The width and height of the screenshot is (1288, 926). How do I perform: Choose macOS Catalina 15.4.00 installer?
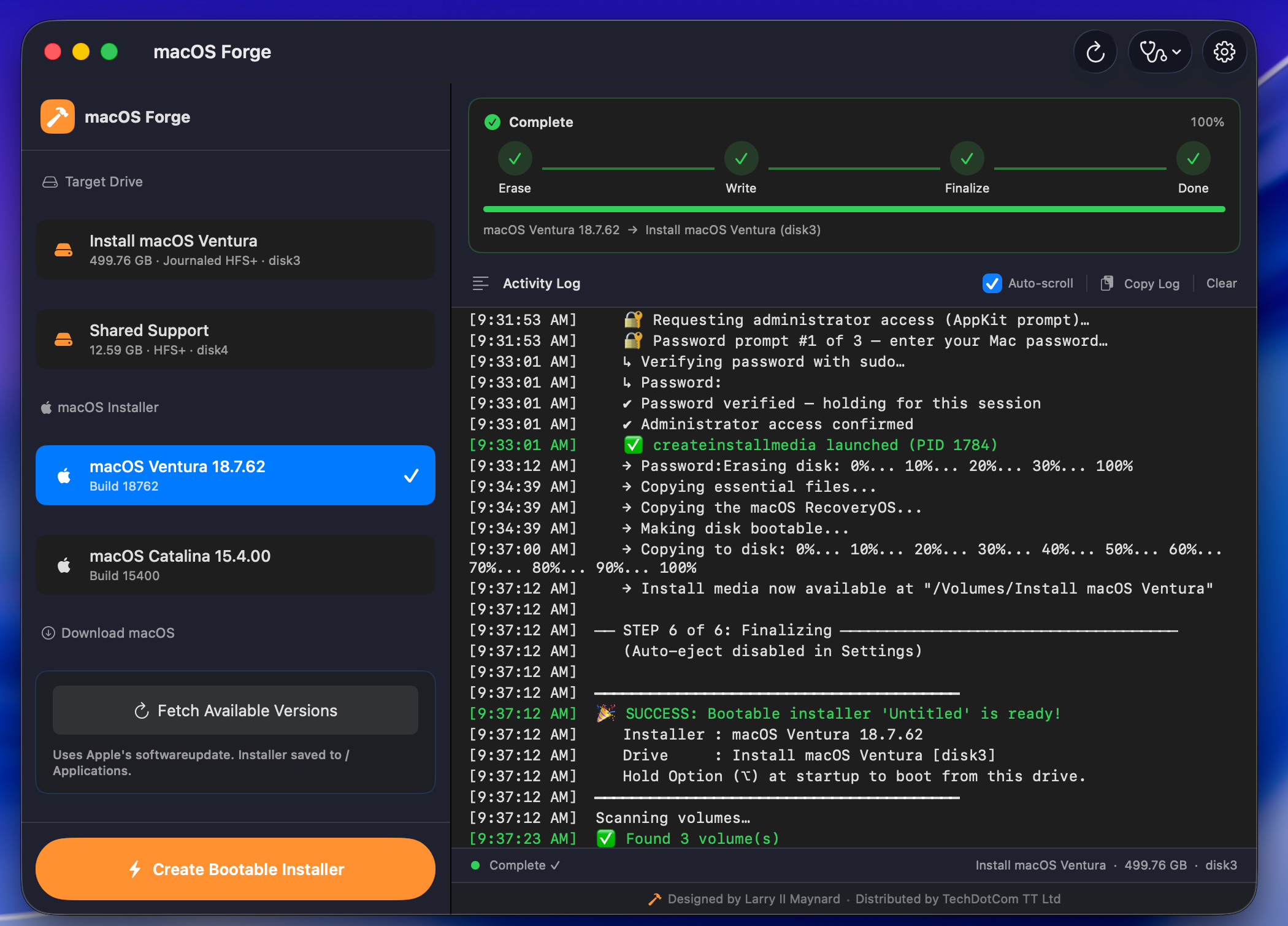[x=236, y=565]
